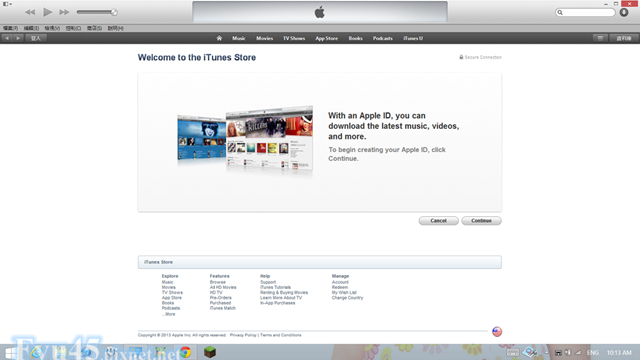
Task: Open iTunes Tutorials link
Action: 276,287
